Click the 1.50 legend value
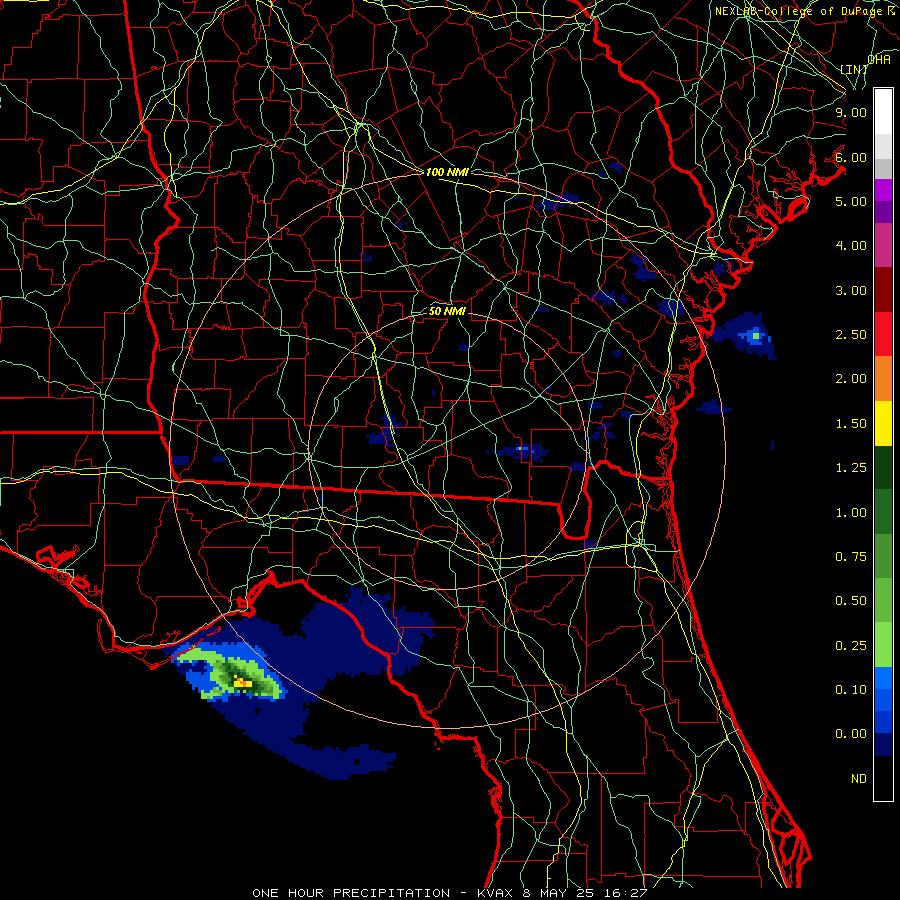The image size is (900, 900). [x=851, y=424]
